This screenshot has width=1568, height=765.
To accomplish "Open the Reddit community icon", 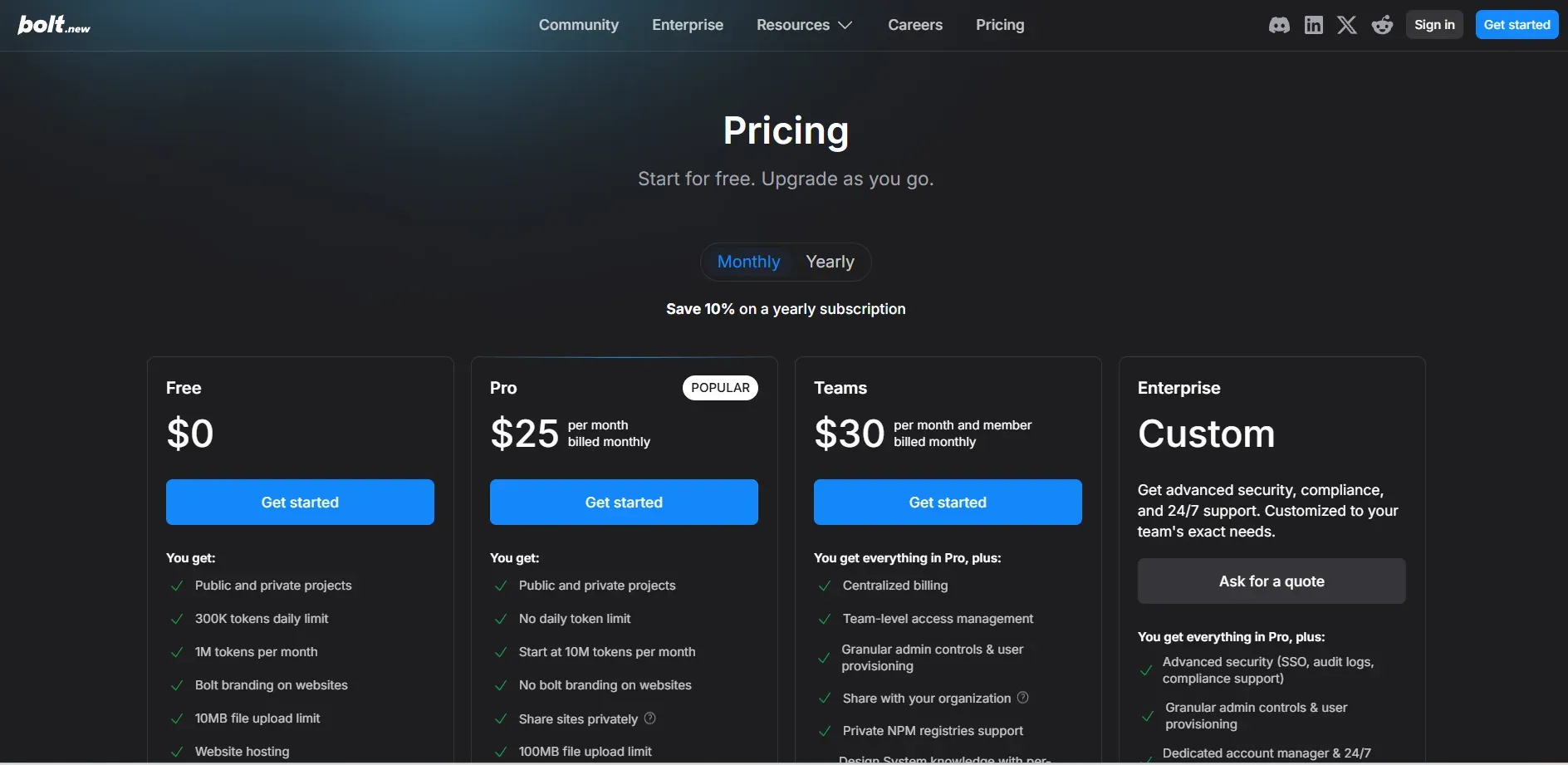I will coord(1382,24).
